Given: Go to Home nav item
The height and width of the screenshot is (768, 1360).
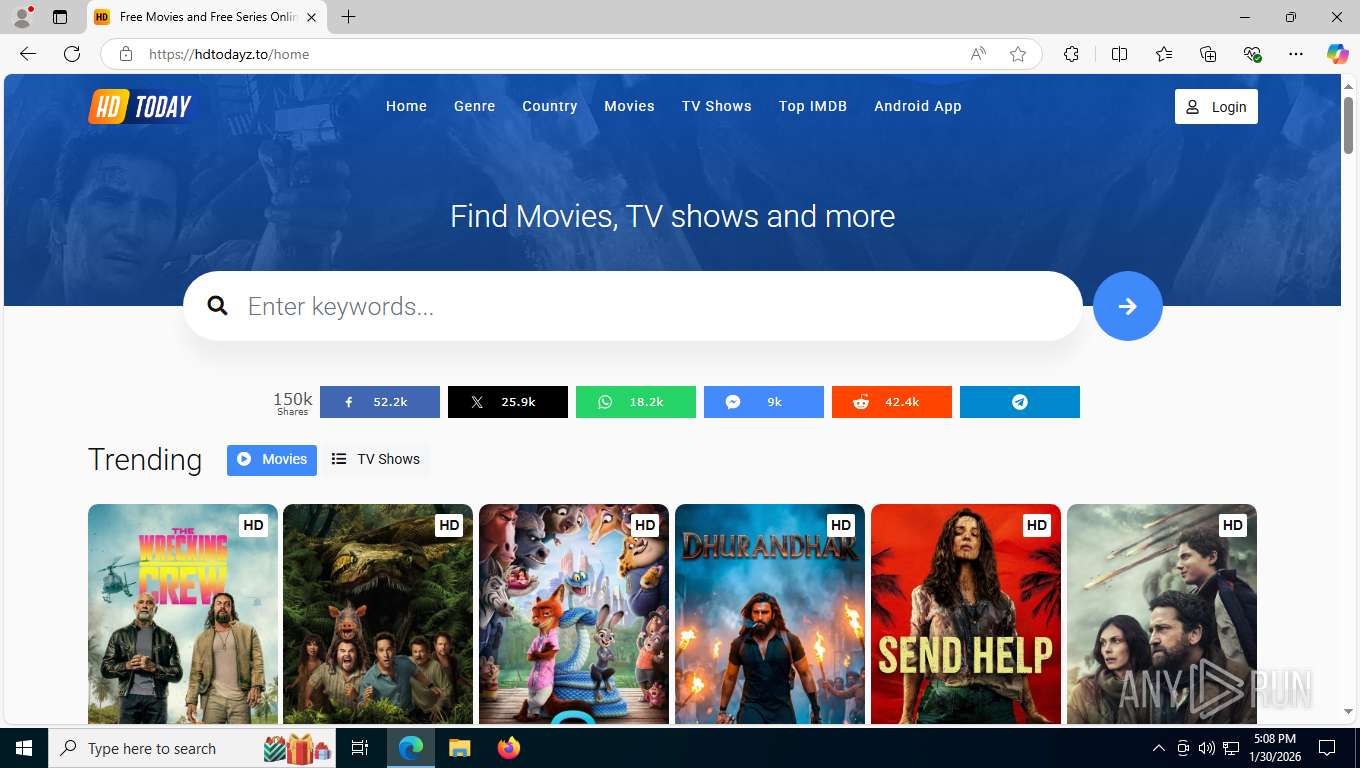Looking at the screenshot, I should point(406,106).
